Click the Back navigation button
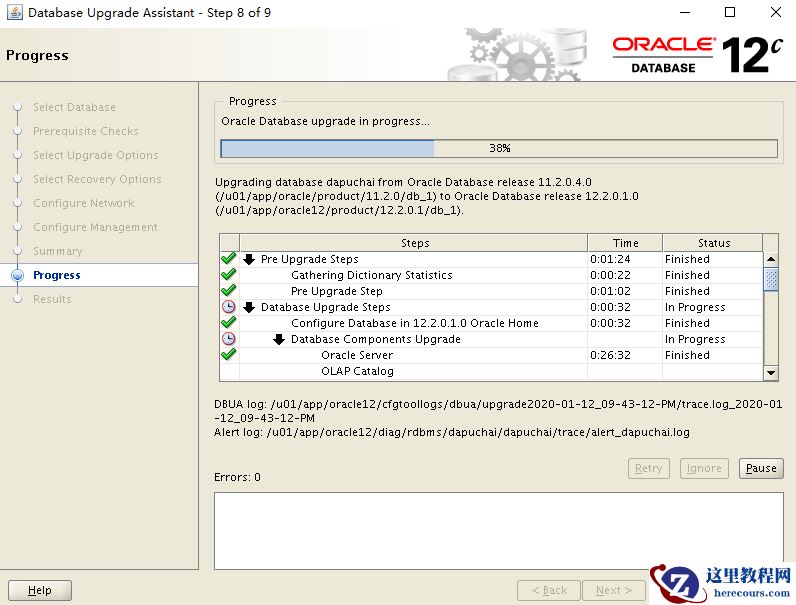Image resolution: width=796 pixels, height=605 pixels. [x=549, y=590]
